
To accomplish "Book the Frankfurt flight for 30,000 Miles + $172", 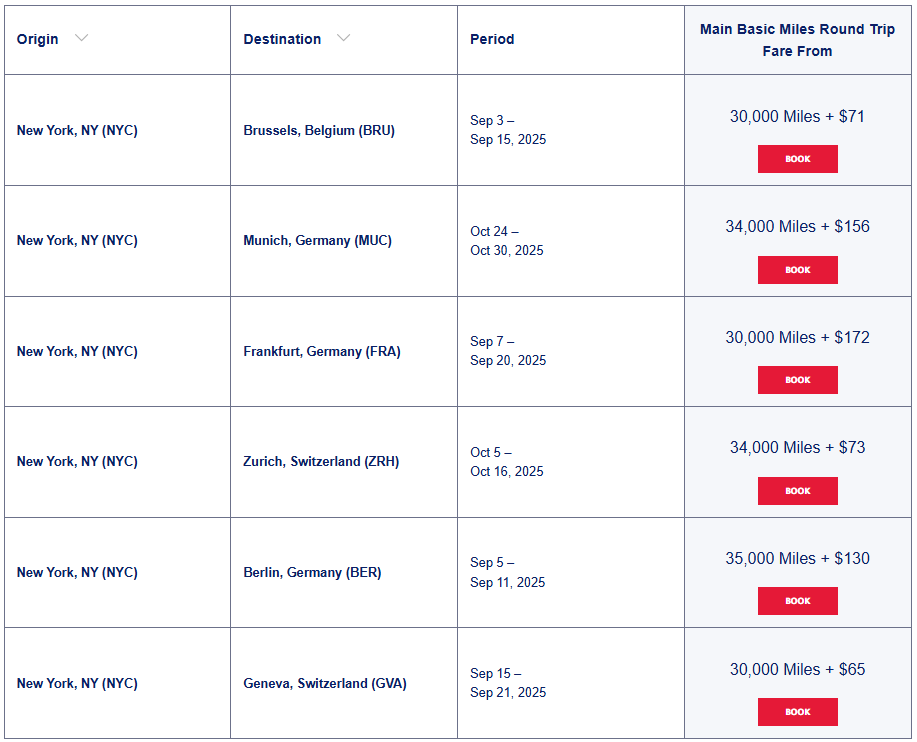I will (797, 380).
